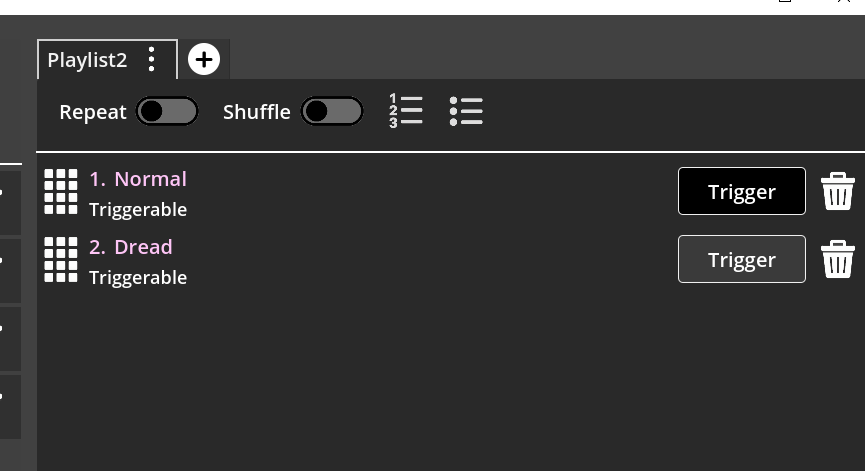Click the Triggerable label under Normal
This screenshot has height=471, width=865.
tap(138, 210)
